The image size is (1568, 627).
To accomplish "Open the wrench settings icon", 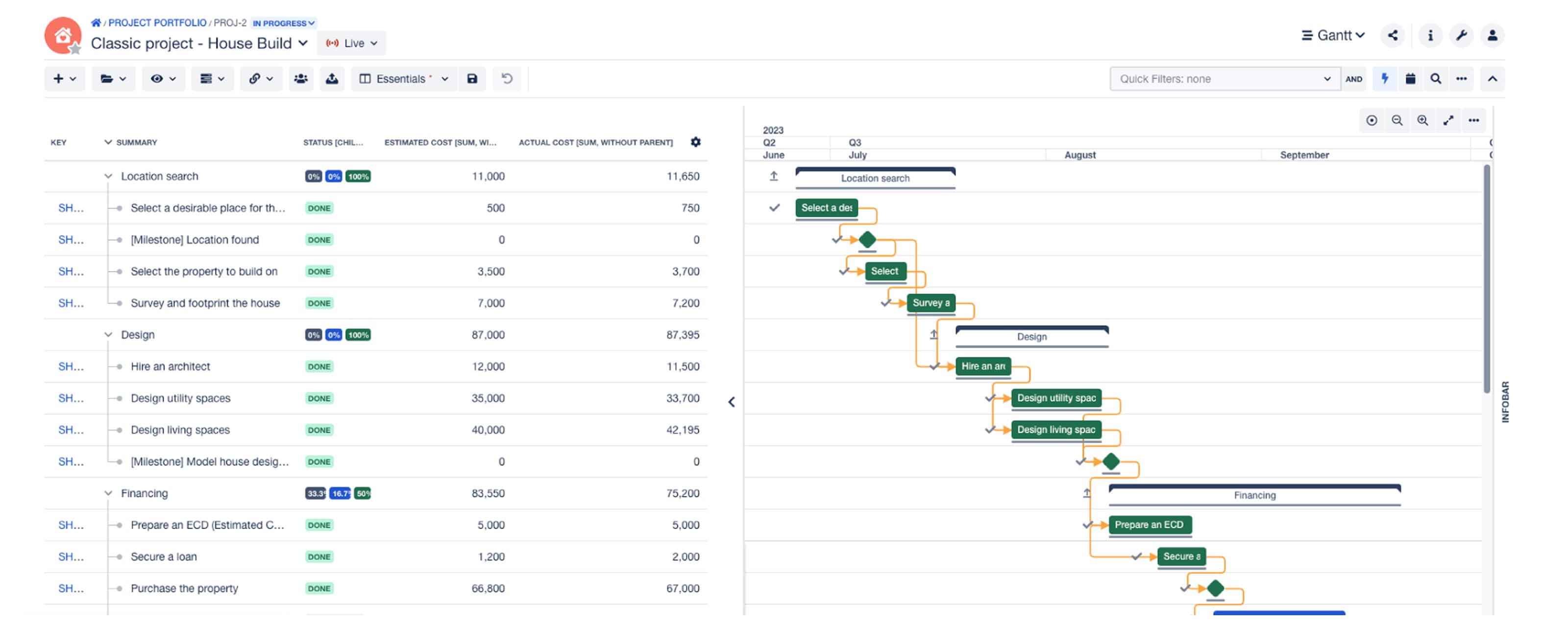I will (x=1461, y=35).
